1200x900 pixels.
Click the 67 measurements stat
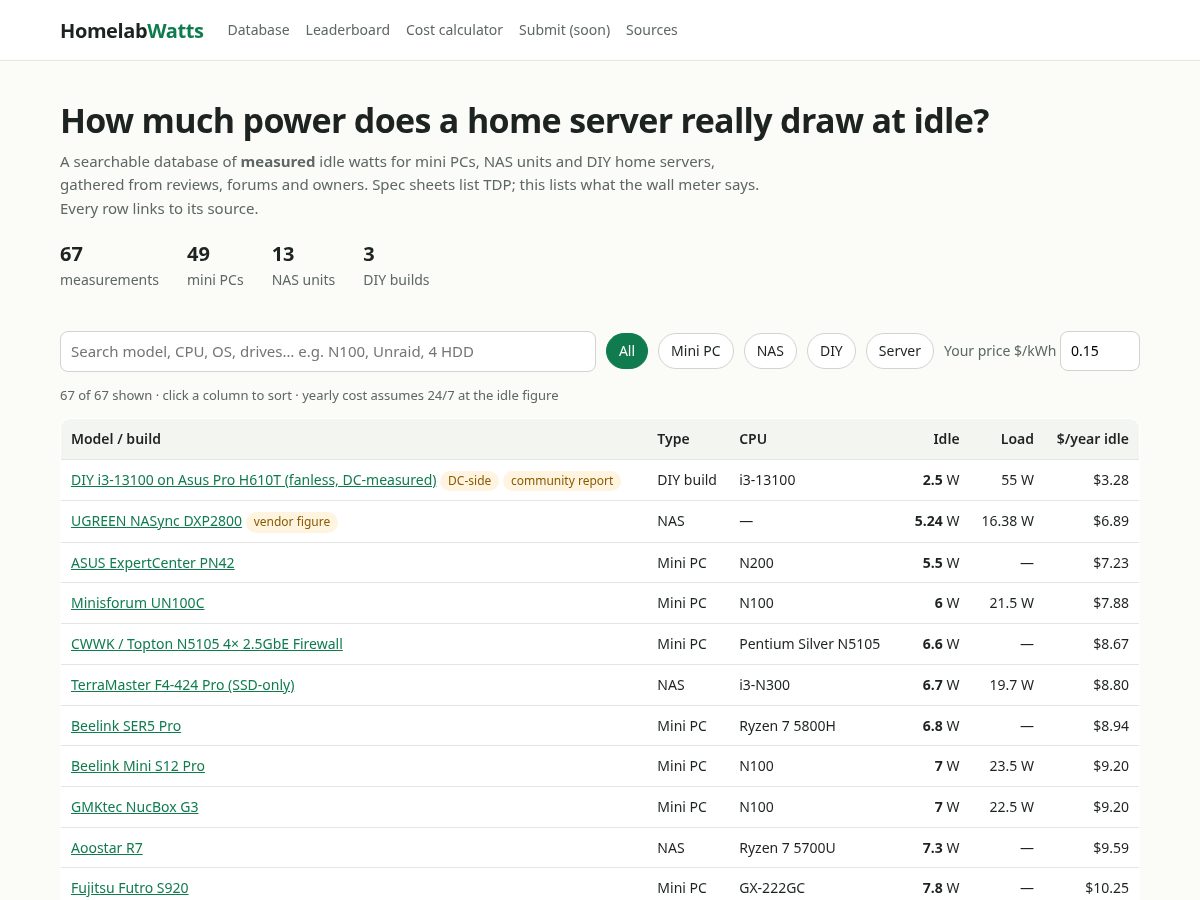(109, 266)
